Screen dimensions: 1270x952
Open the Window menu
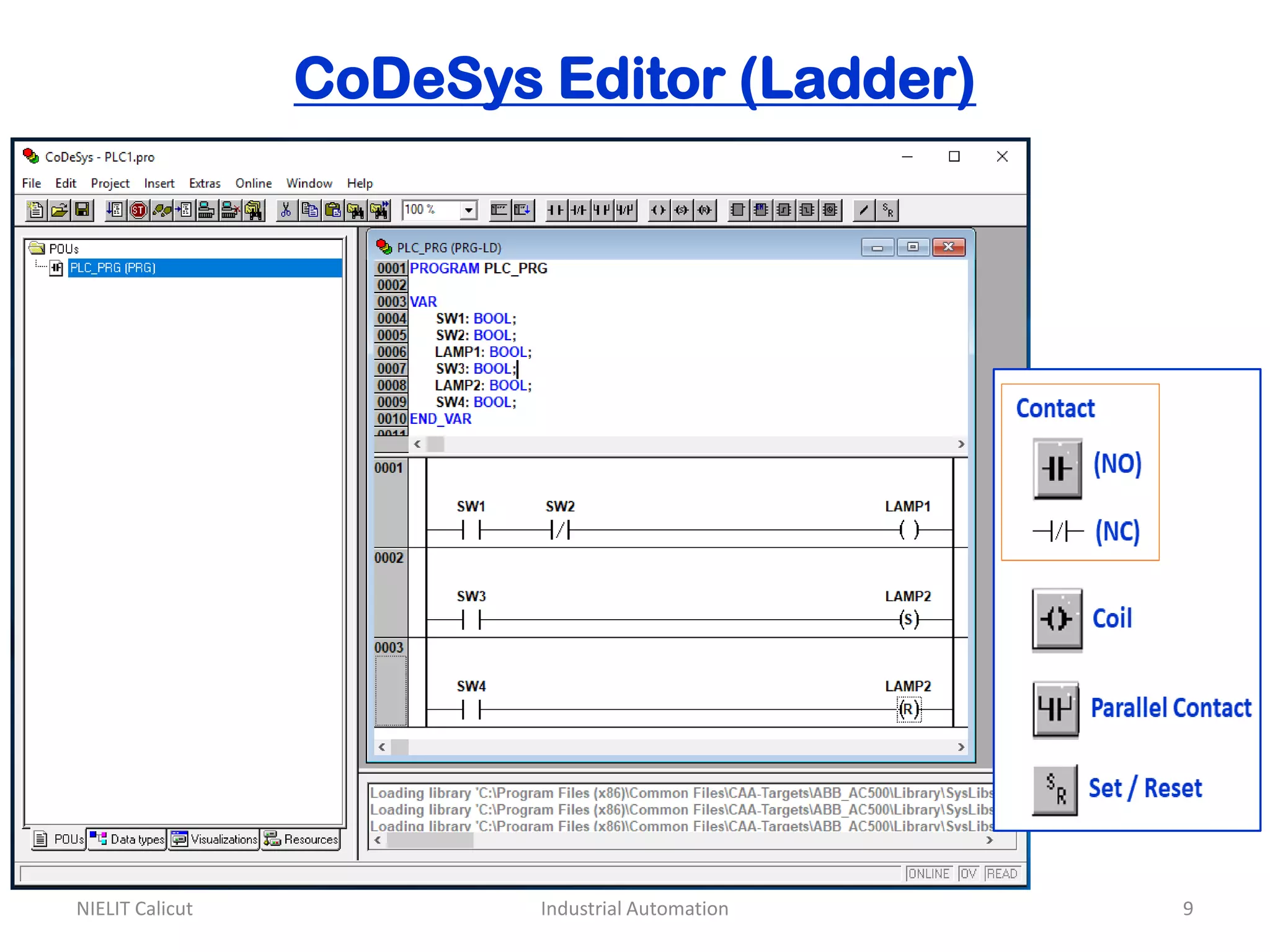coord(309,183)
